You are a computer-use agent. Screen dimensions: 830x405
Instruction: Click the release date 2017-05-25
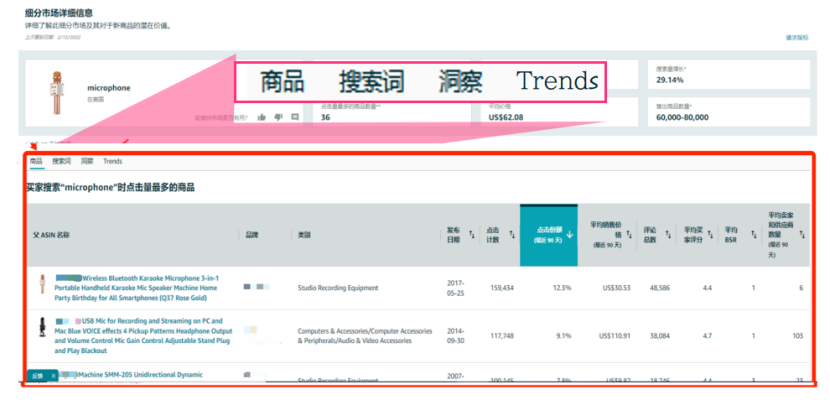pos(456,288)
